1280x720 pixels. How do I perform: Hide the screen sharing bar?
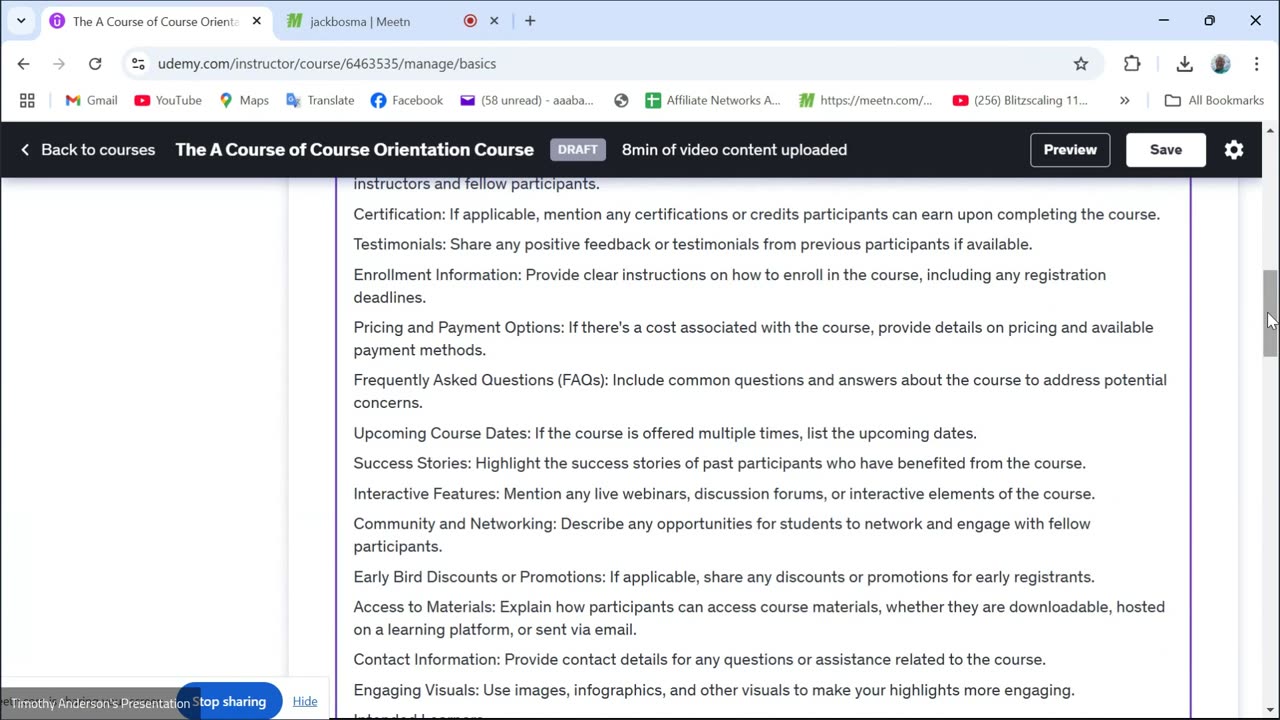pos(305,701)
